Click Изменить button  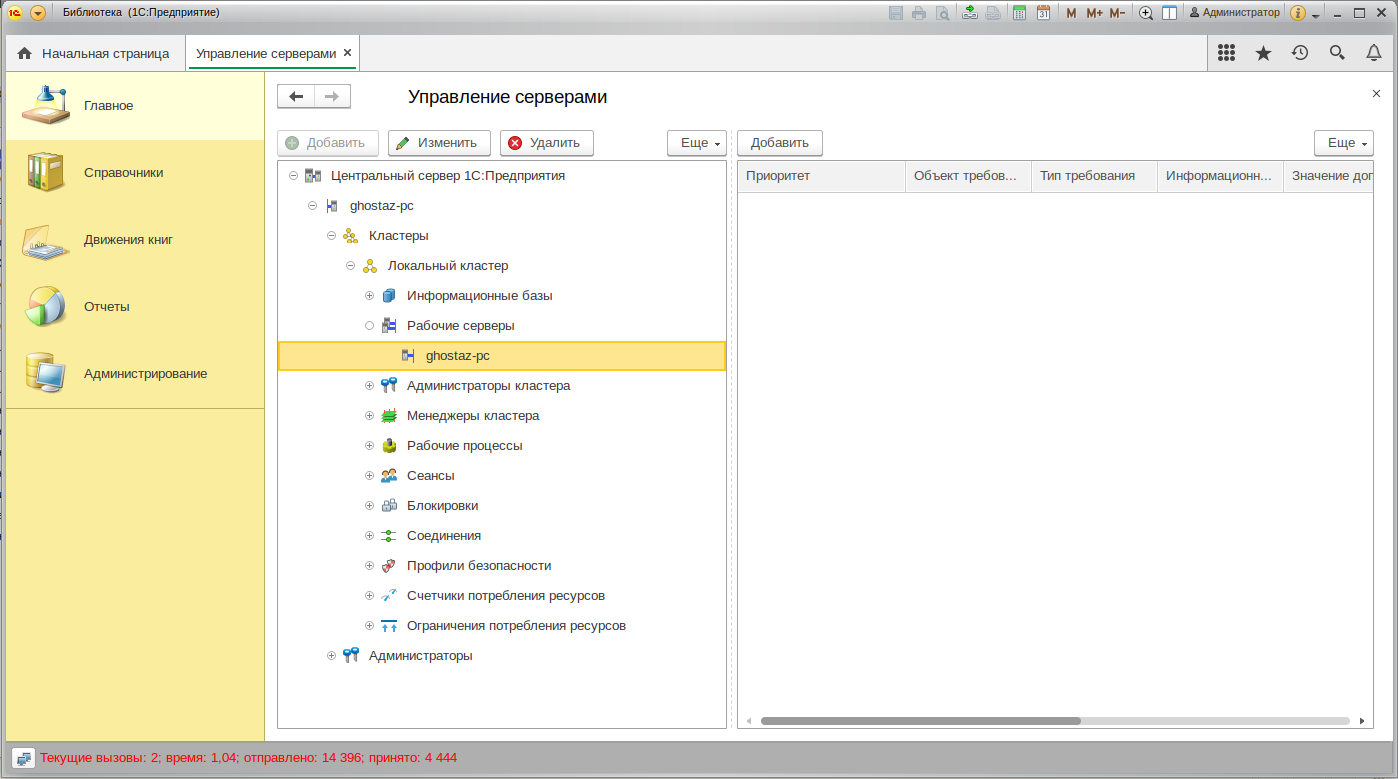point(439,143)
